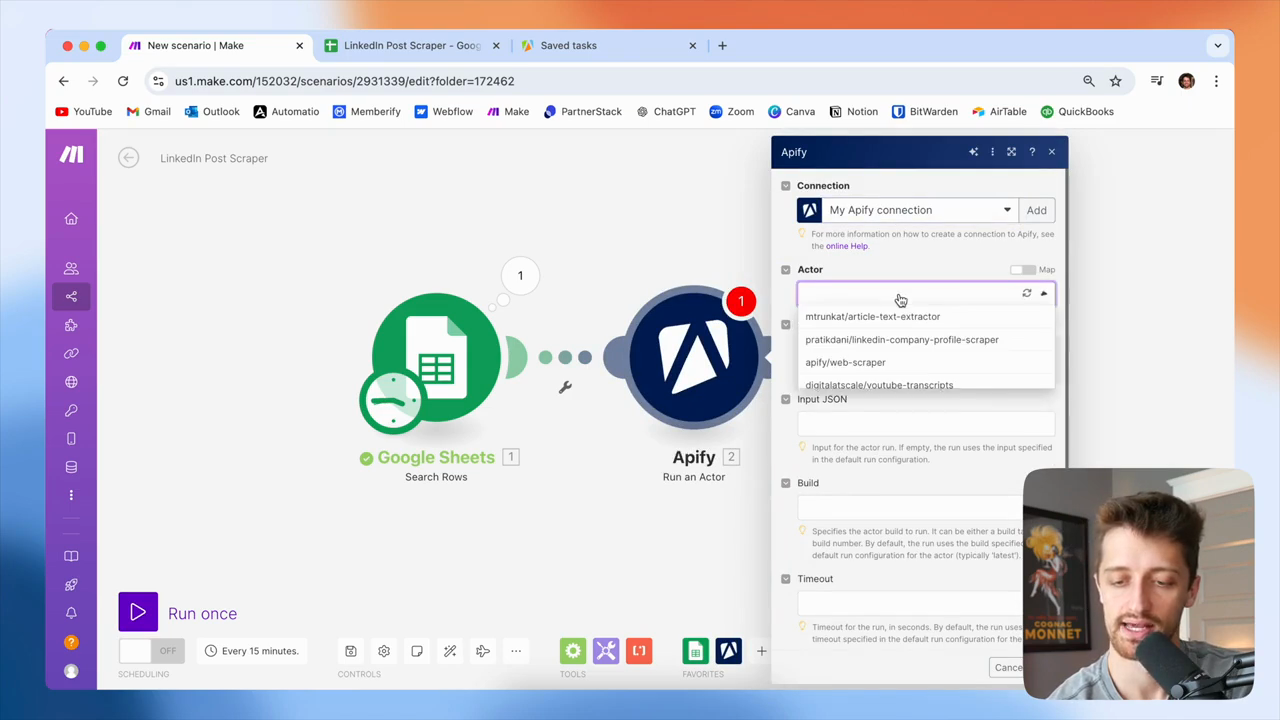Viewport: 1280px width, 720px height.
Task: Open the Notifications bell icon
Action: pyautogui.click(x=71, y=613)
